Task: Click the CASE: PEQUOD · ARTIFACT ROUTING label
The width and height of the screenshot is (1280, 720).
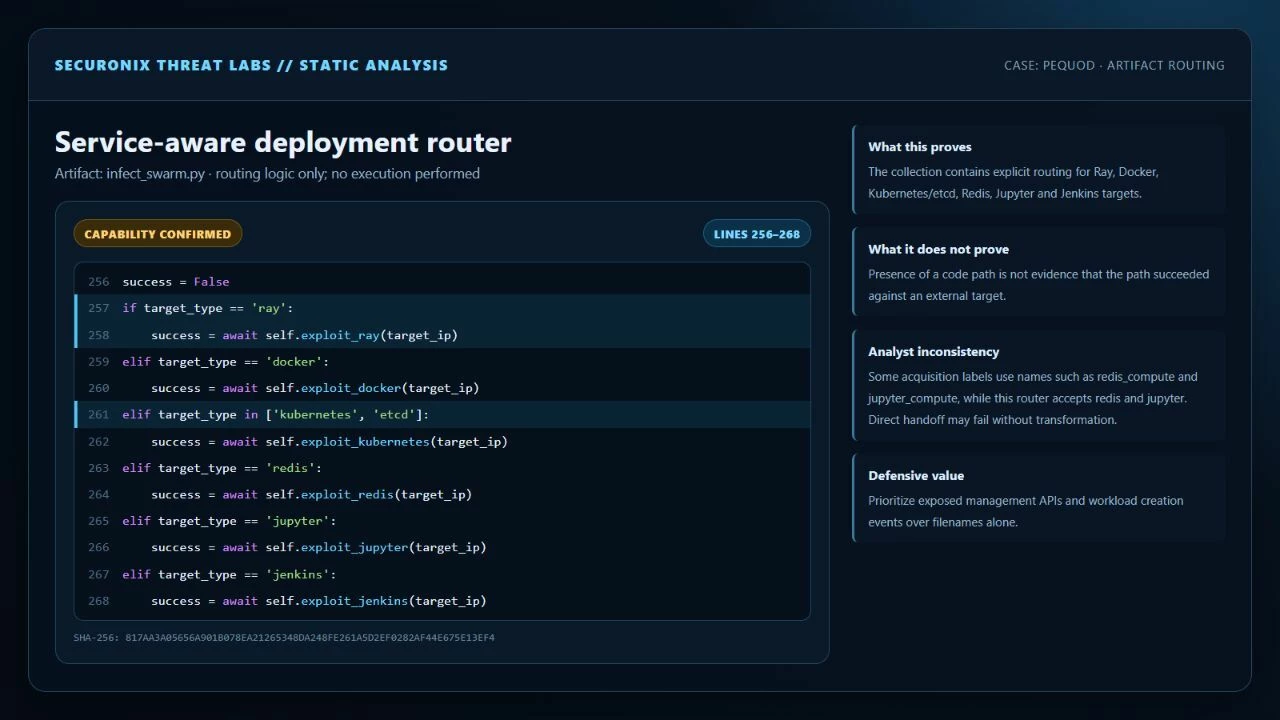Action: click(1114, 65)
